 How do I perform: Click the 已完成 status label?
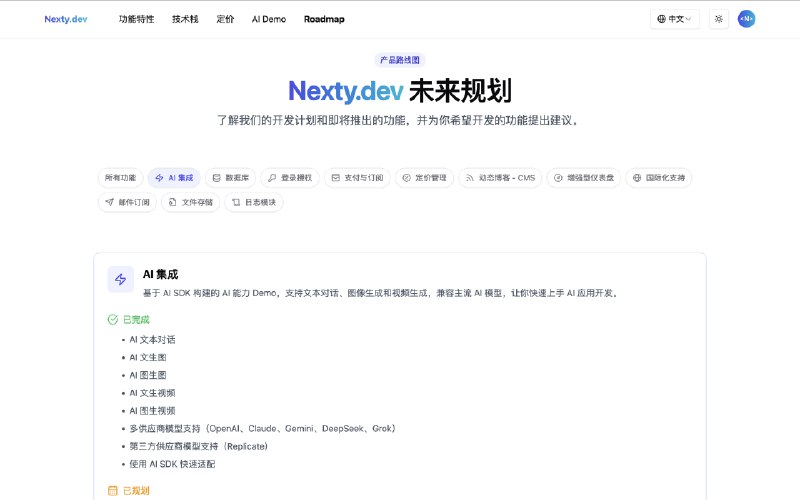[x=136, y=320]
